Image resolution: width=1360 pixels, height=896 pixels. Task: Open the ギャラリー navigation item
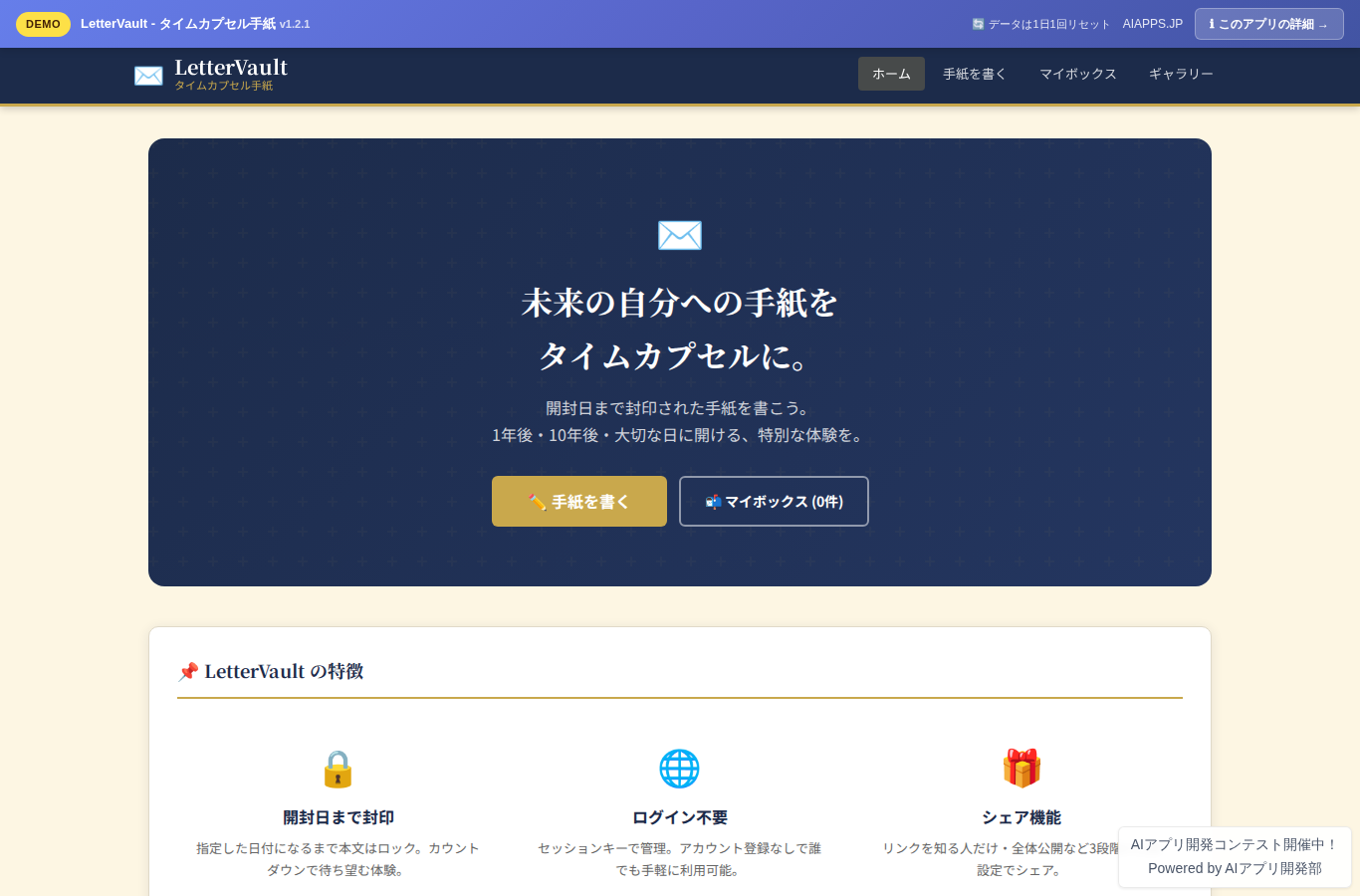[1181, 74]
